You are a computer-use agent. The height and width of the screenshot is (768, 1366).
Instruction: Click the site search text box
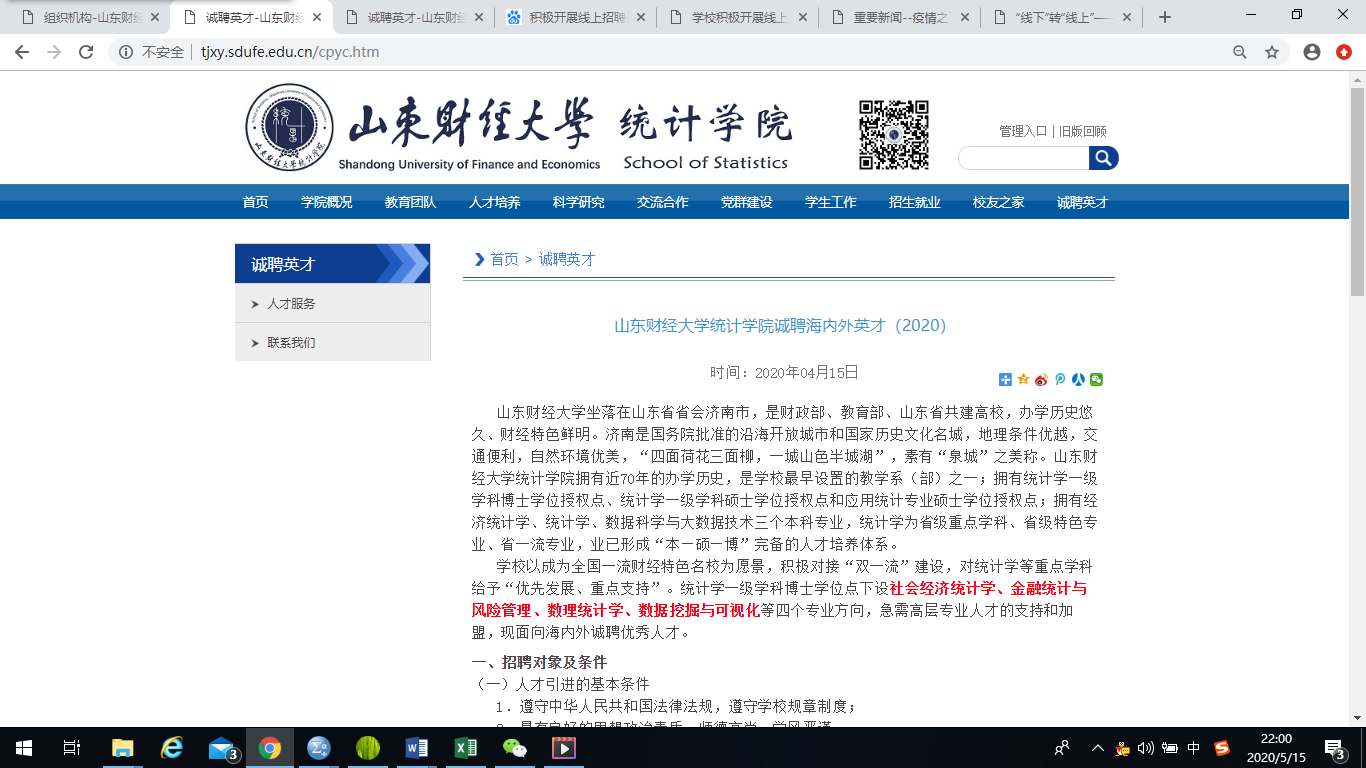click(x=1023, y=158)
